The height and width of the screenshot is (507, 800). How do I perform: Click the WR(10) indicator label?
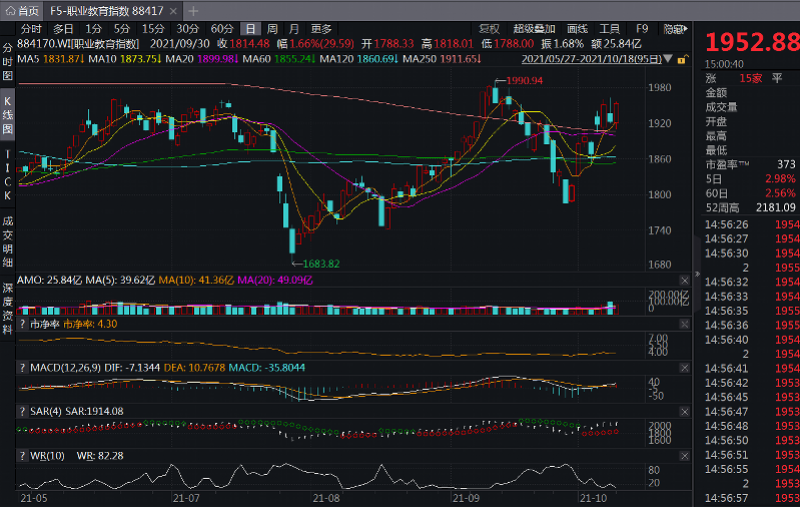click(x=47, y=455)
